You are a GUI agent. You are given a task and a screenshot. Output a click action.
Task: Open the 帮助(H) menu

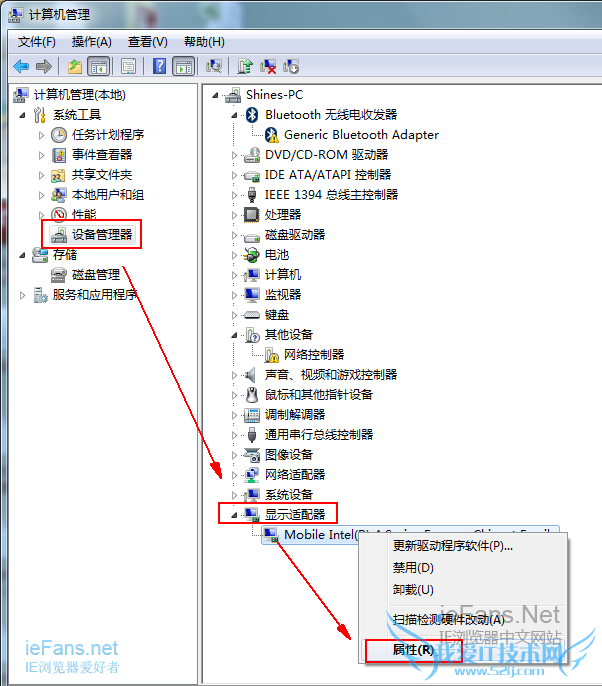(204, 42)
